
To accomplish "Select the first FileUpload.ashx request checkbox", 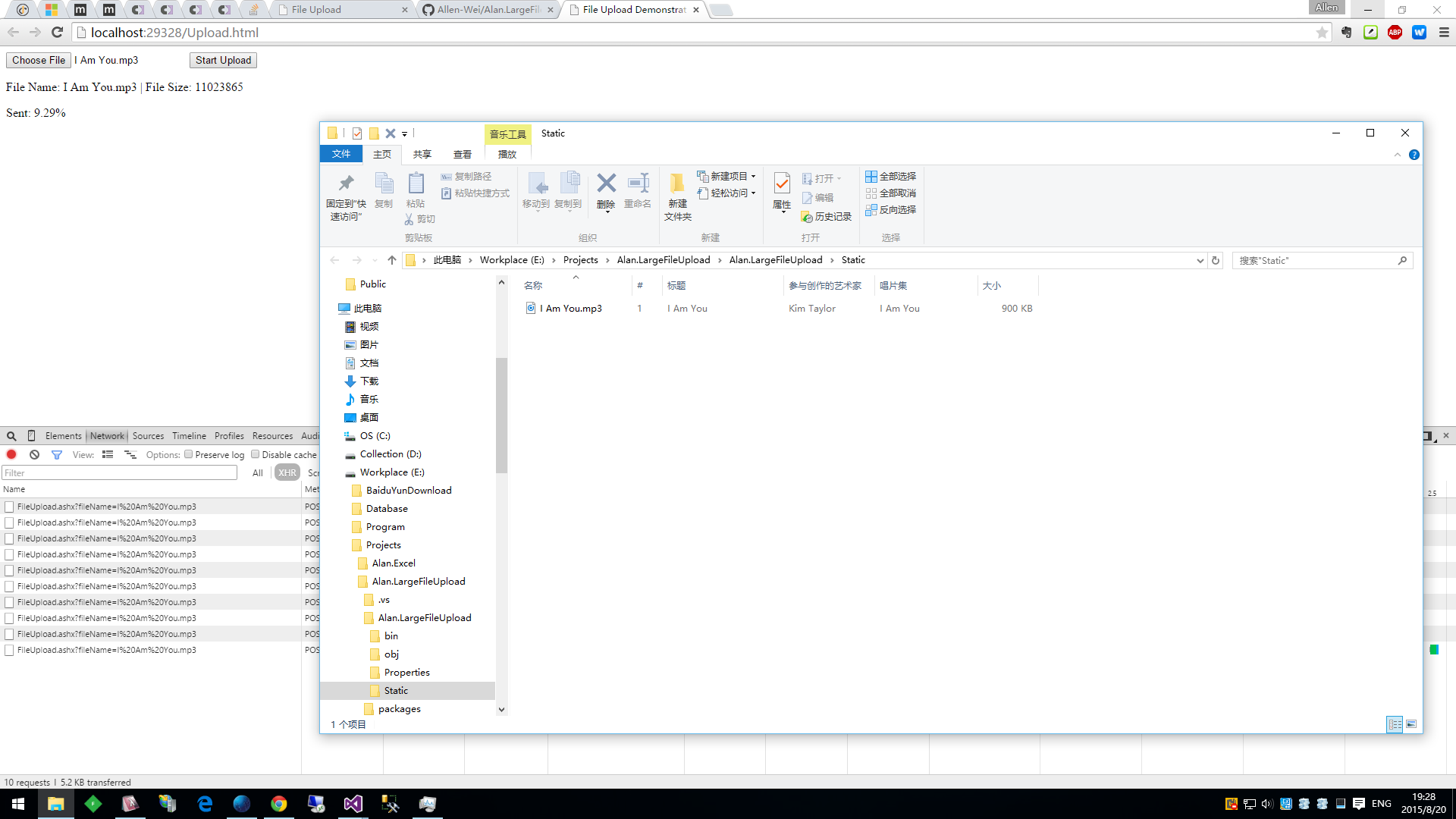I will (x=9, y=507).
